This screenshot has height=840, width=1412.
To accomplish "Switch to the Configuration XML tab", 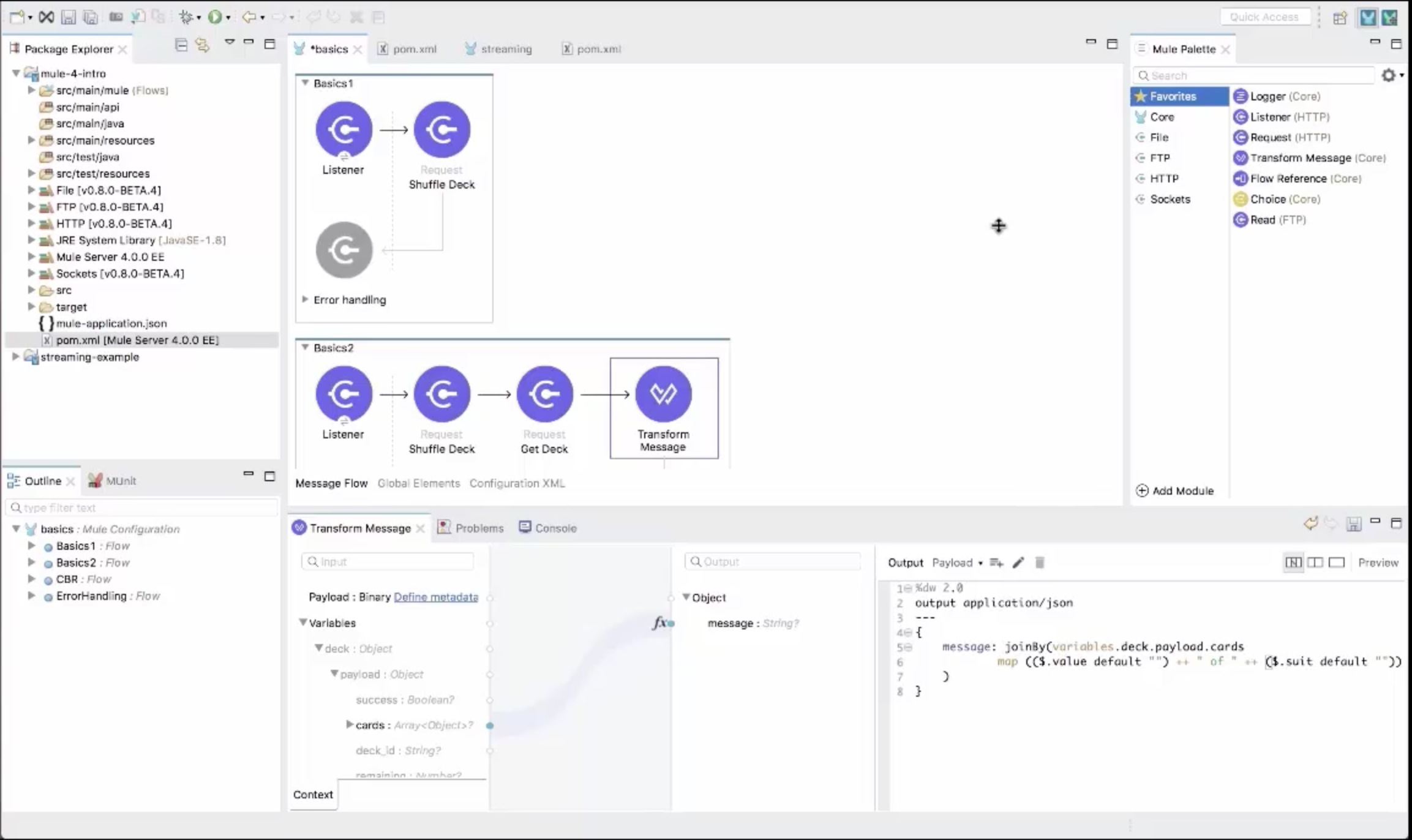I will [517, 483].
